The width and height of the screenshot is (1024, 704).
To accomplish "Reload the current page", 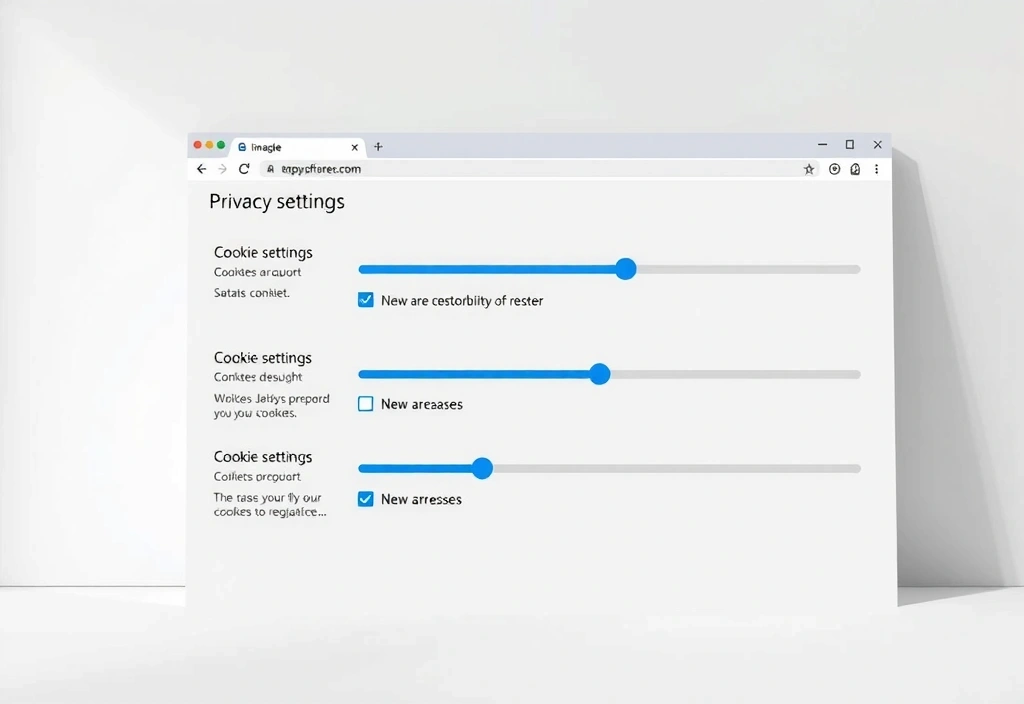I will [x=244, y=168].
